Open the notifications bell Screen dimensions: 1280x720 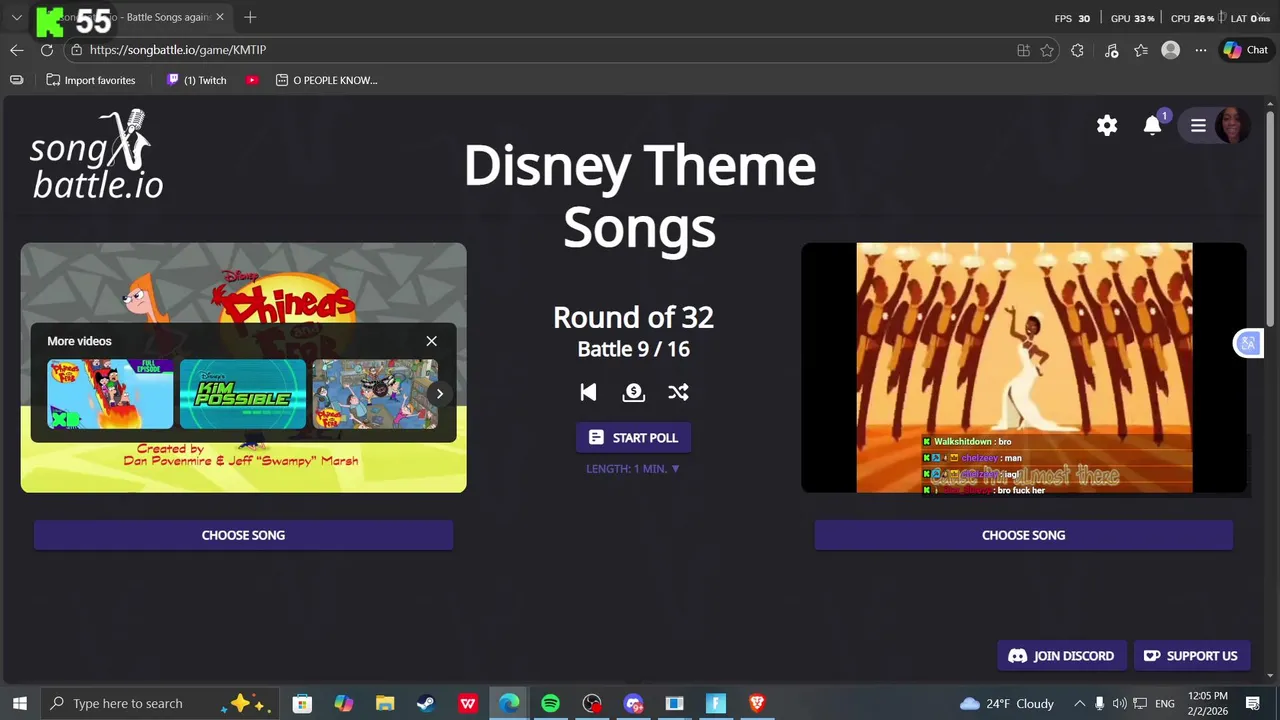[1153, 125]
